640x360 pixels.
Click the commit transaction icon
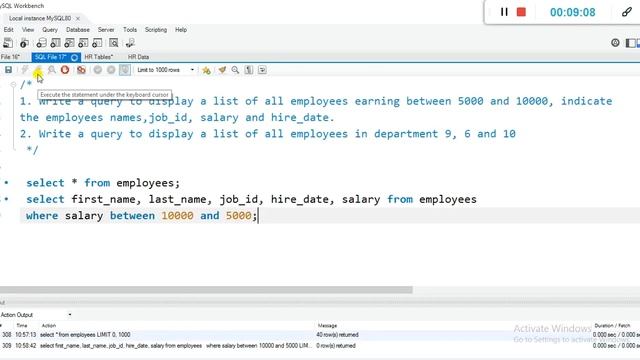(x=98, y=70)
